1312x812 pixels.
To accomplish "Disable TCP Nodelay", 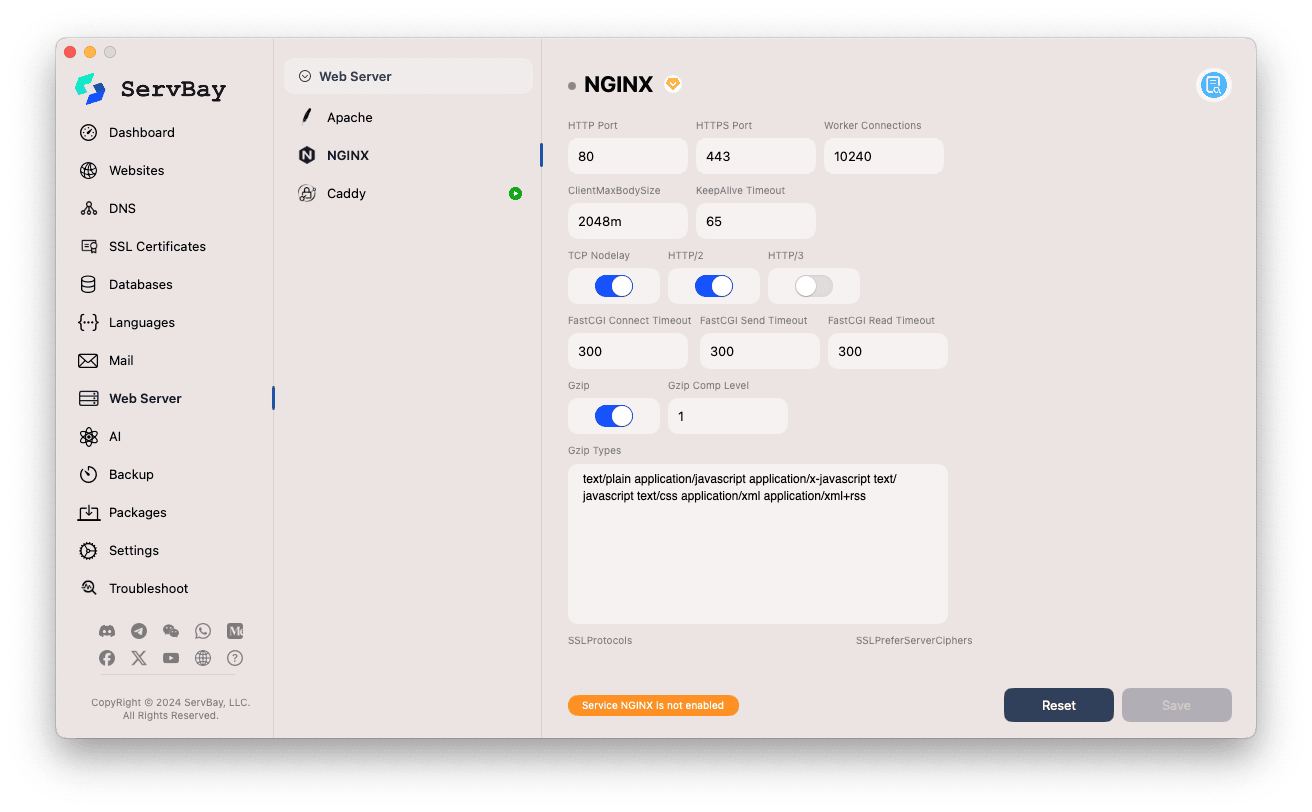I will coord(613,286).
